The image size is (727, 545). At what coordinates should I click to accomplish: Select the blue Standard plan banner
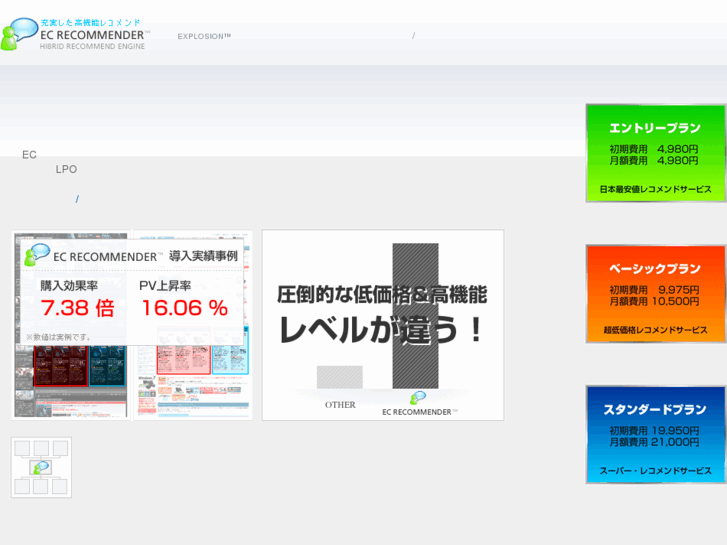click(x=656, y=435)
